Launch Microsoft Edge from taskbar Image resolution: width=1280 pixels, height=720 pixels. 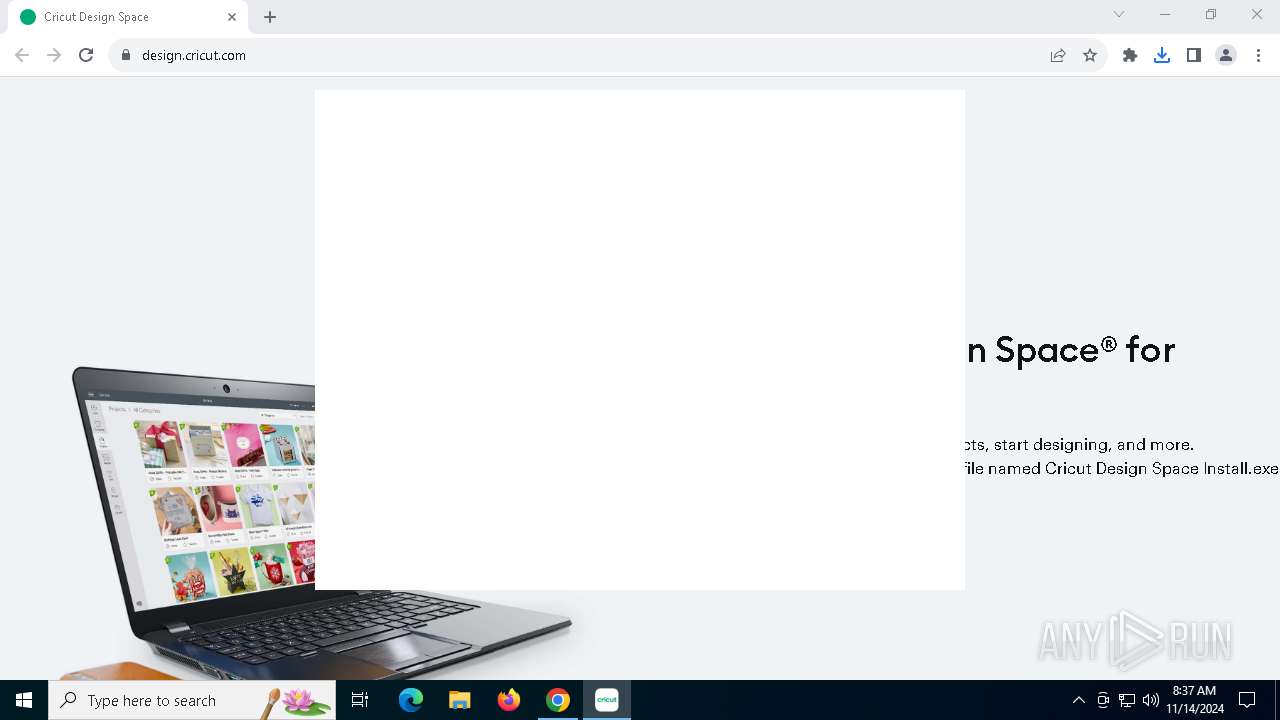pyautogui.click(x=411, y=700)
